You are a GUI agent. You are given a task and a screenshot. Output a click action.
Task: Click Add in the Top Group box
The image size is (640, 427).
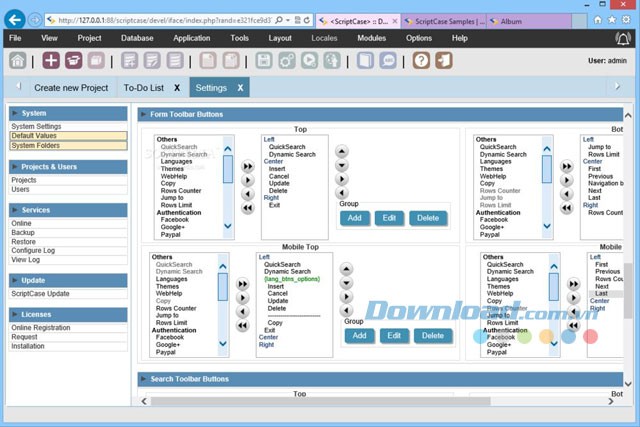(x=355, y=218)
